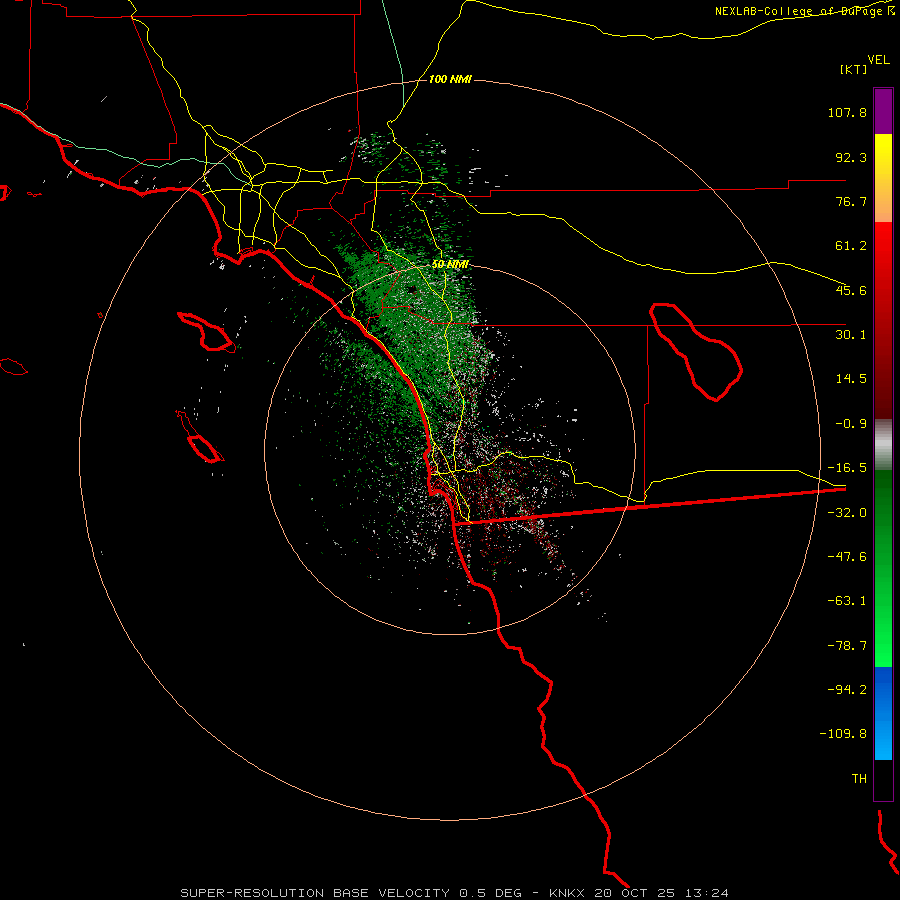
Task: Click the -47.6 velocity scale value
Action: [x=847, y=557]
